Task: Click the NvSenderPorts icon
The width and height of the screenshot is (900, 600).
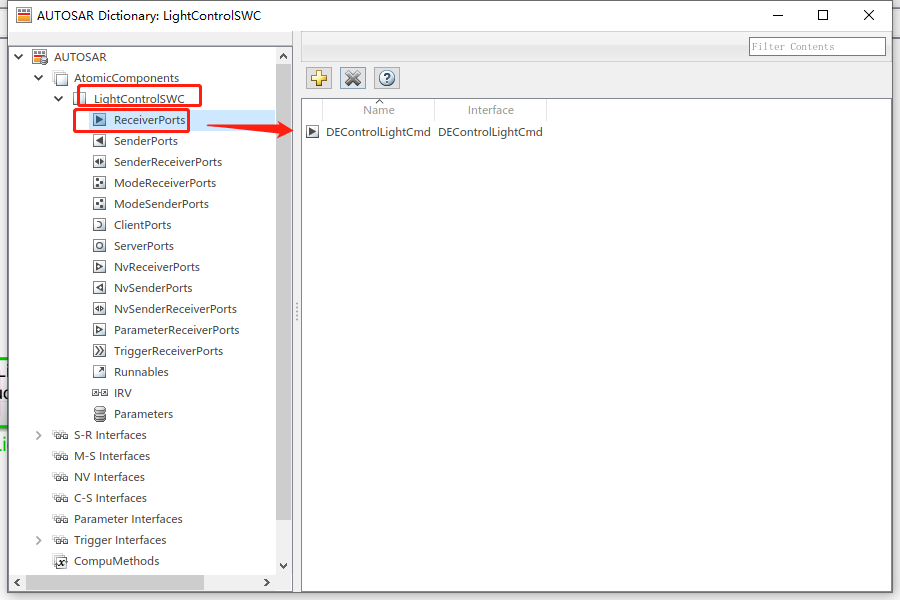Action: (99, 288)
